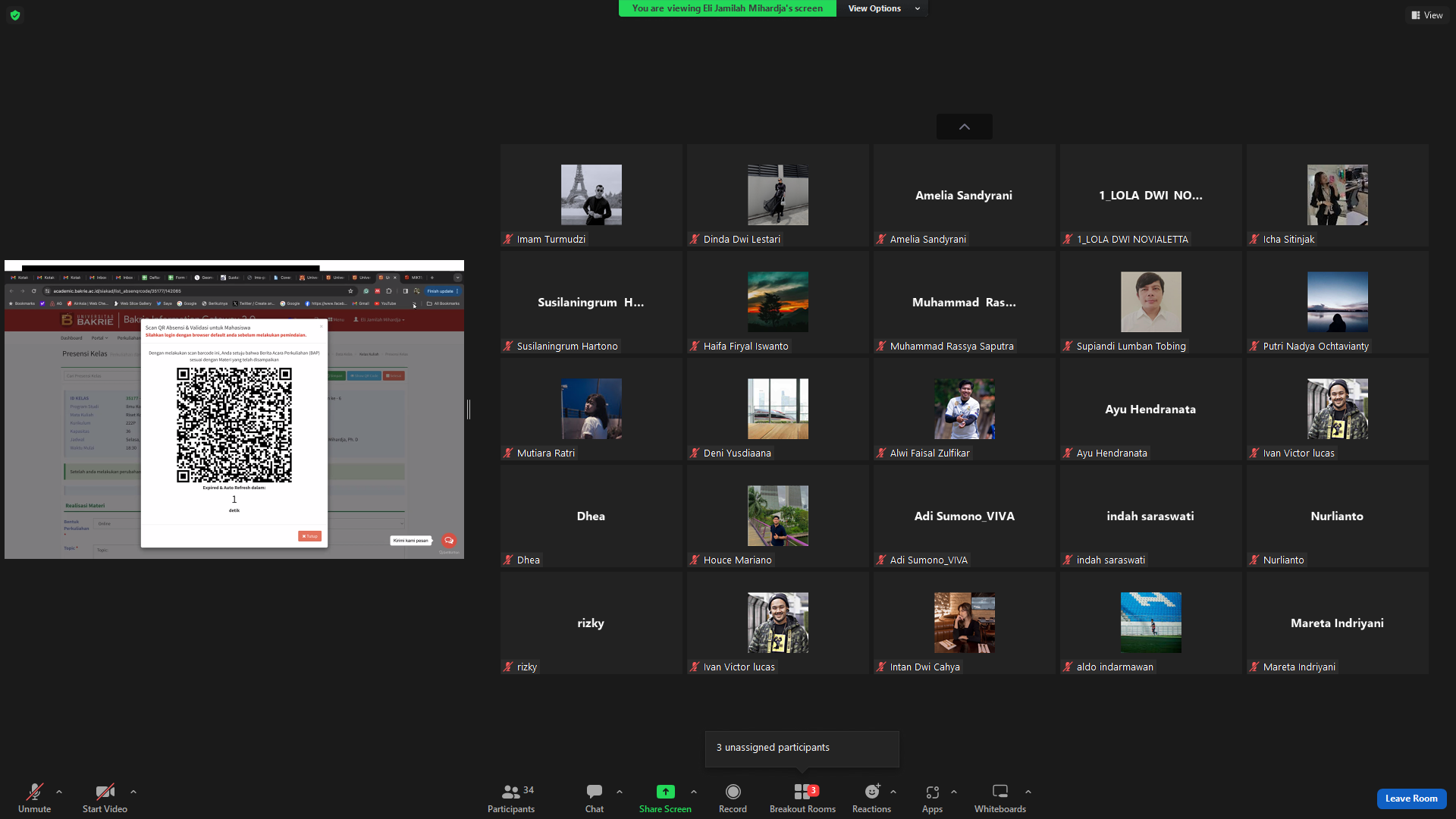Expand reactions options arrow next to Reactions
1456x819 pixels.
point(893,792)
